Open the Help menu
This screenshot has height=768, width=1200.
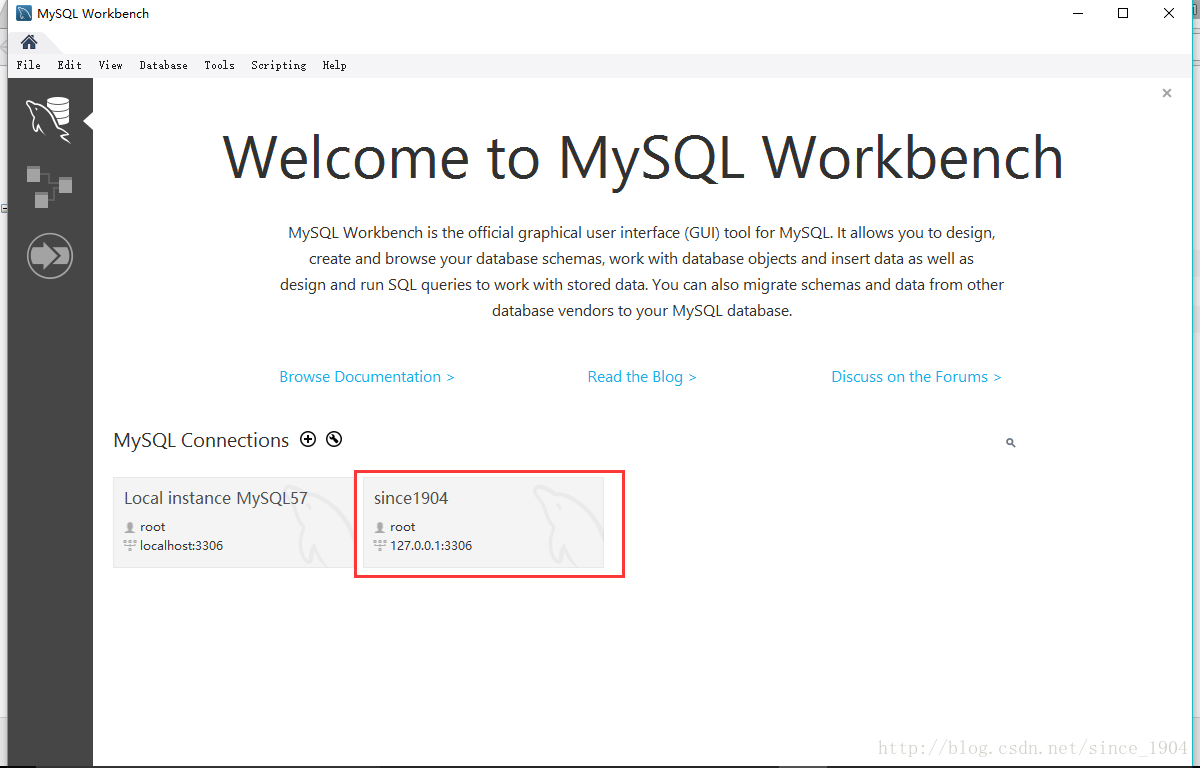coord(335,65)
